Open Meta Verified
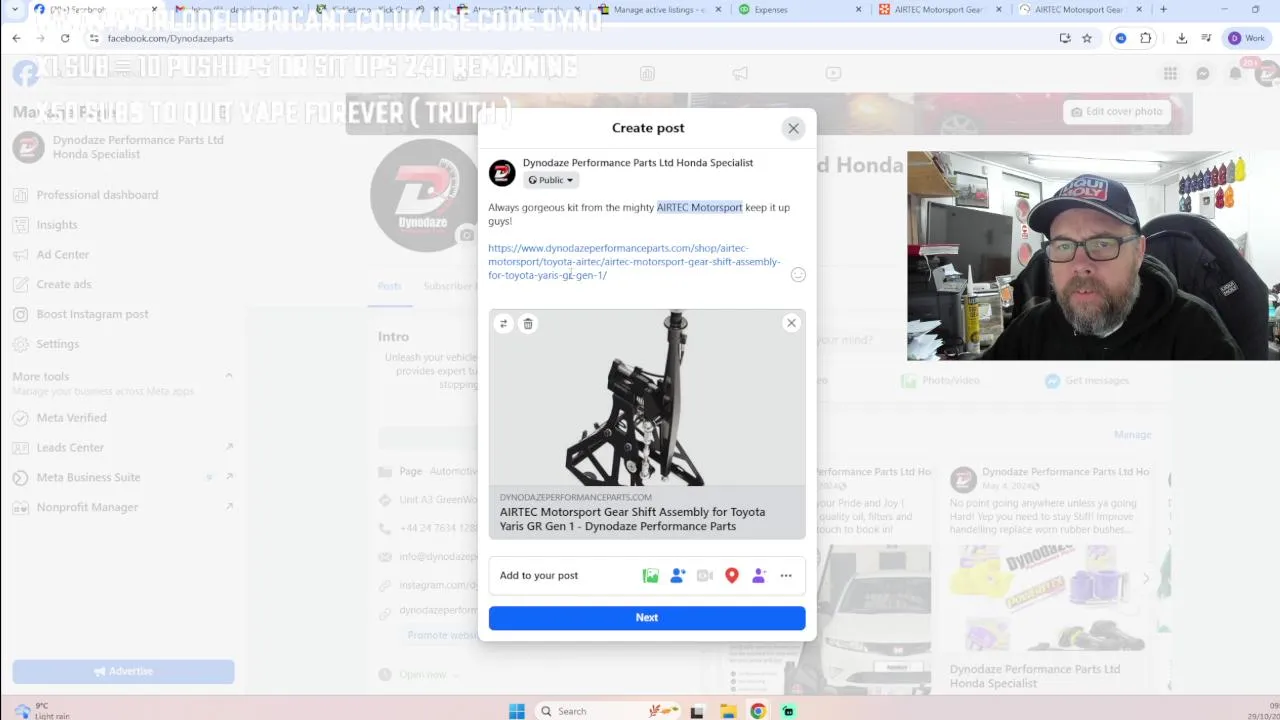1280x720 pixels. [71, 418]
